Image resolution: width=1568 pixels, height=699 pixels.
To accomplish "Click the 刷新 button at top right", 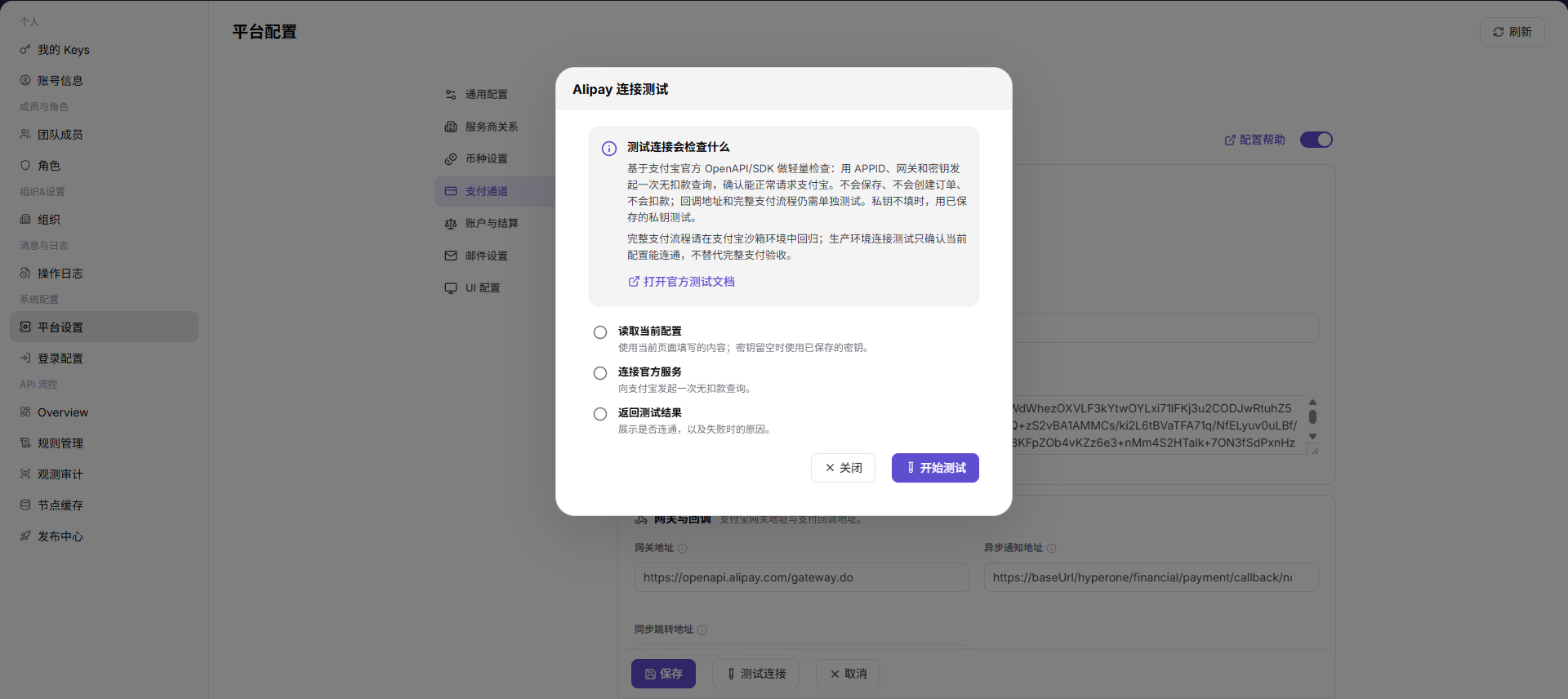I will [1512, 32].
